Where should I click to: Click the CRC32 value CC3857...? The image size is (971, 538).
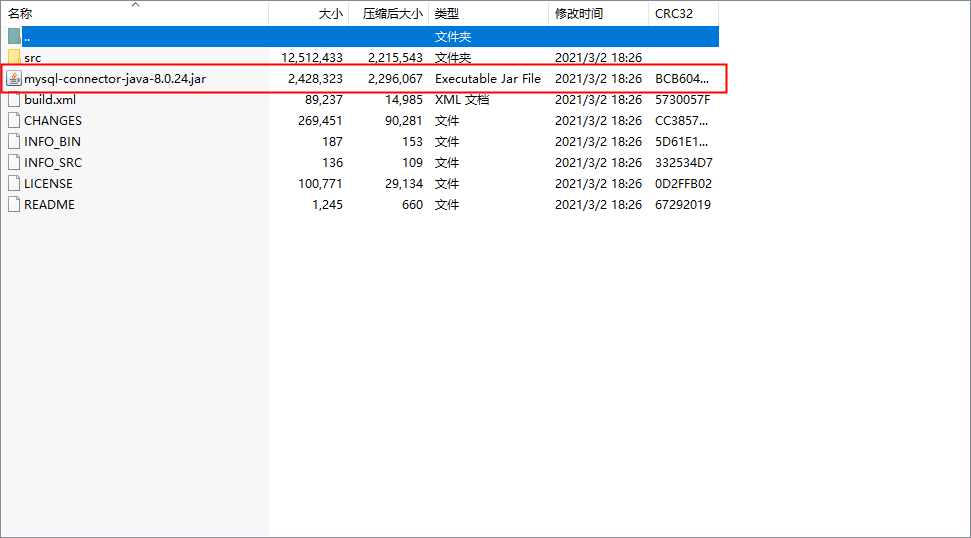[x=681, y=121]
